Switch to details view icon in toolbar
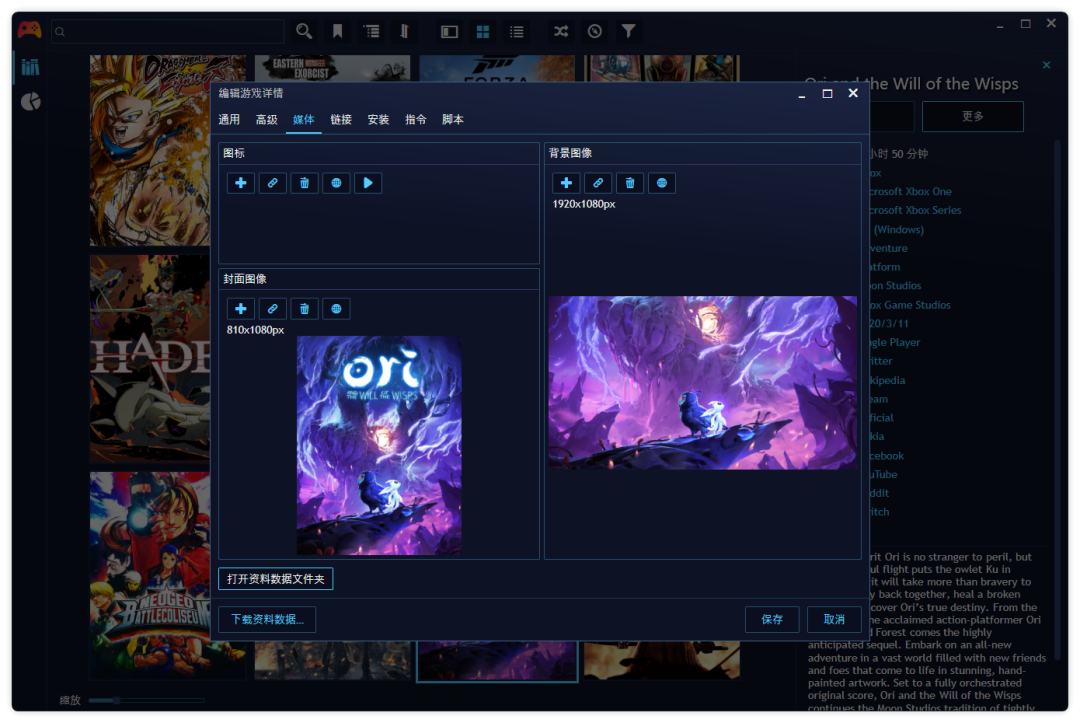 coord(449,31)
